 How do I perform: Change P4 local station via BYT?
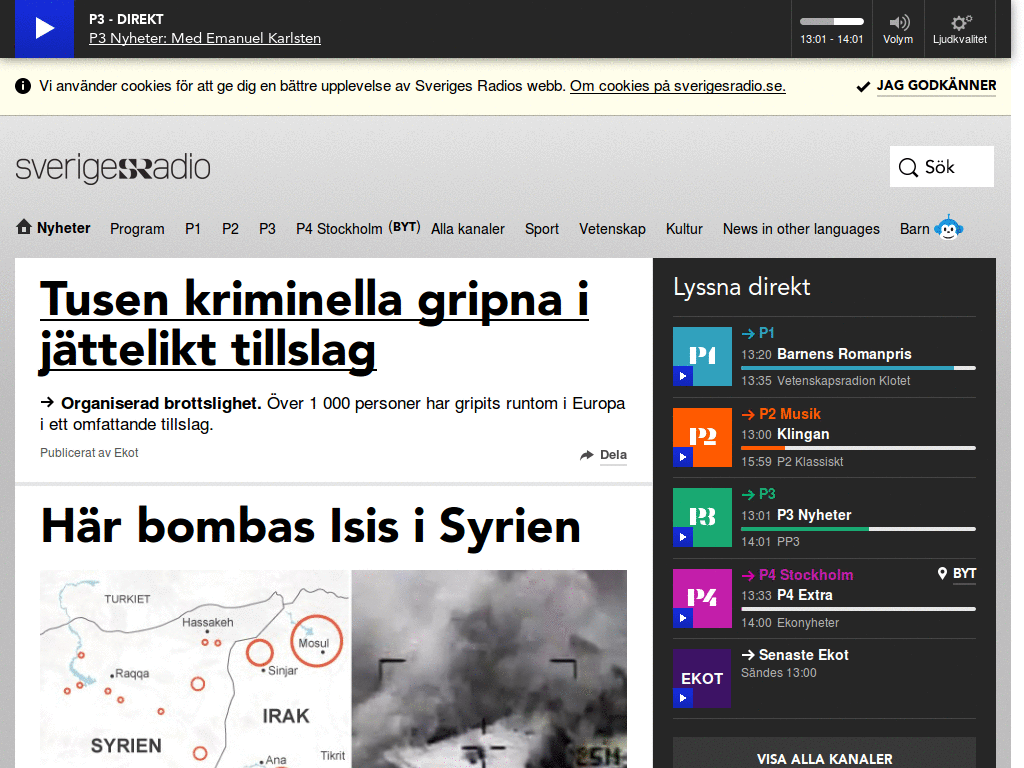coord(405,227)
